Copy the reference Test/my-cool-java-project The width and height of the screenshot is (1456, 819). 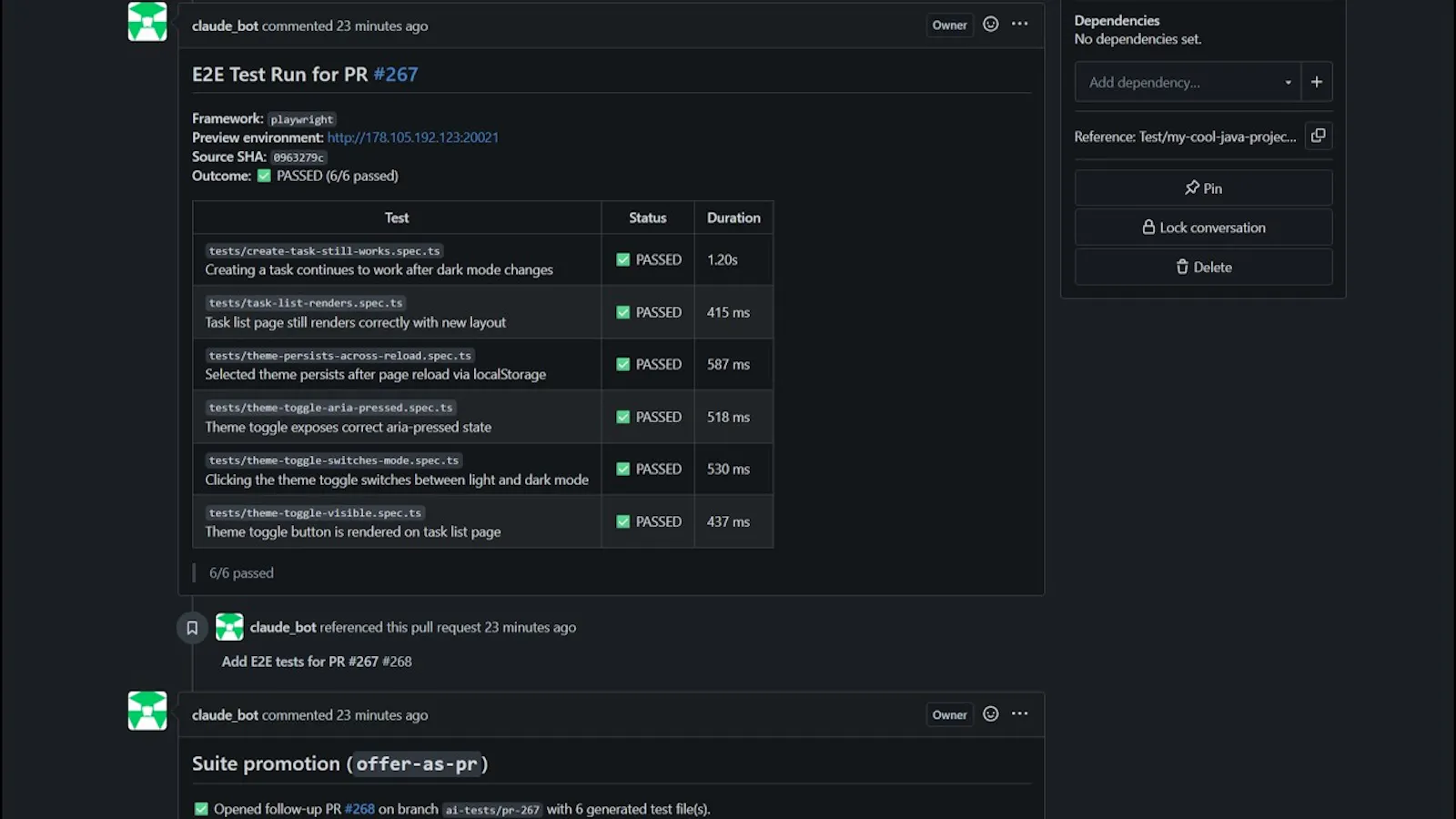(x=1318, y=136)
